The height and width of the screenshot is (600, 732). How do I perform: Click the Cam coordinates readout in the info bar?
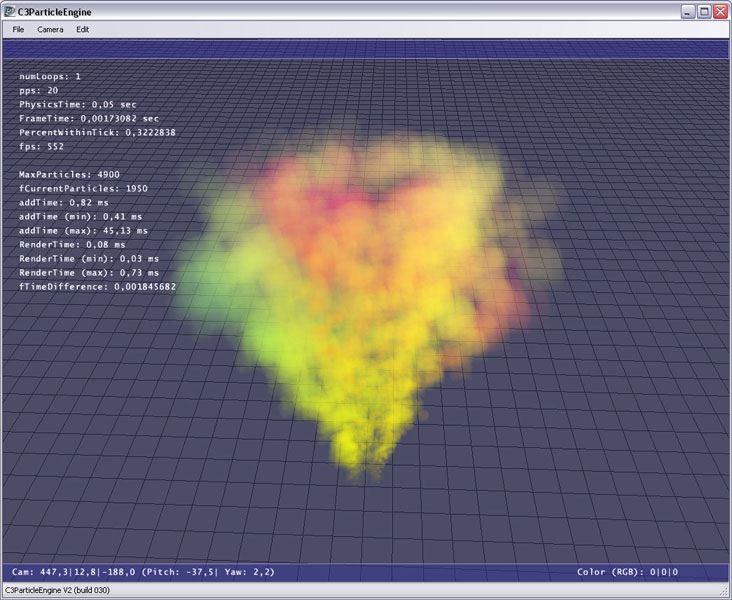[143, 572]
